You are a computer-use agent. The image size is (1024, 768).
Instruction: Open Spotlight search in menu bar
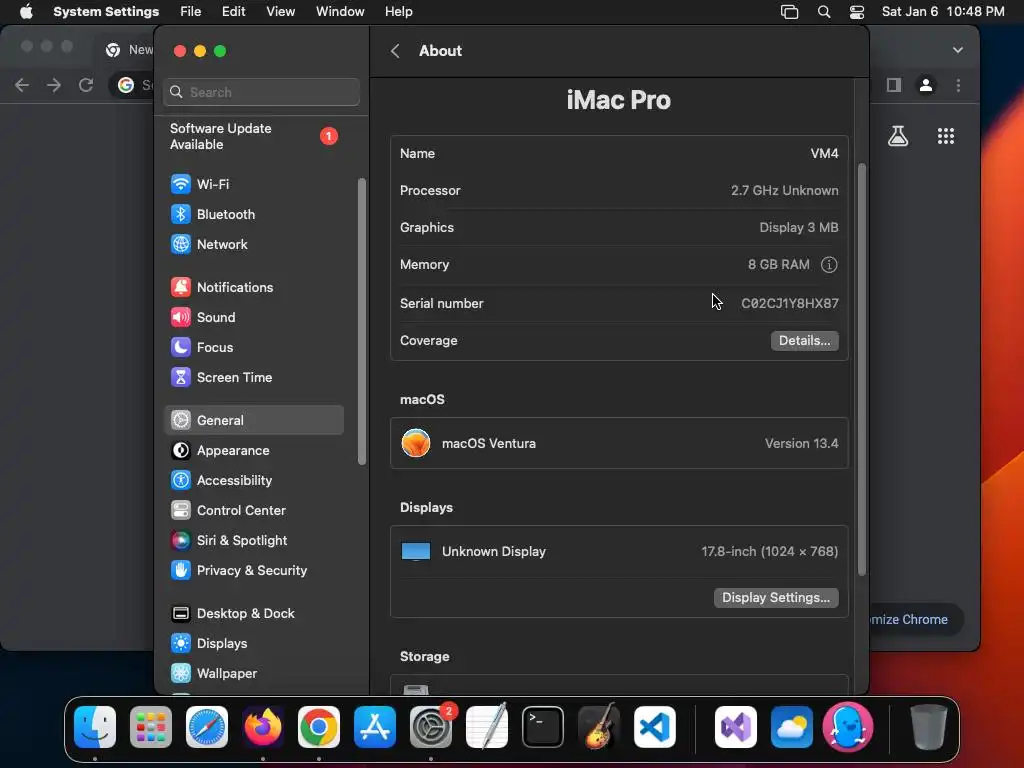(x=824, y=12)
